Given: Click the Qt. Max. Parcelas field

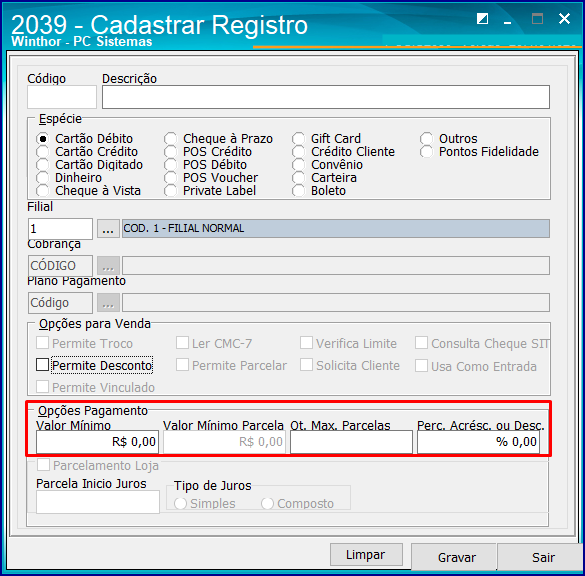Looking at the screenshot, I should click(x=351, y=442).
